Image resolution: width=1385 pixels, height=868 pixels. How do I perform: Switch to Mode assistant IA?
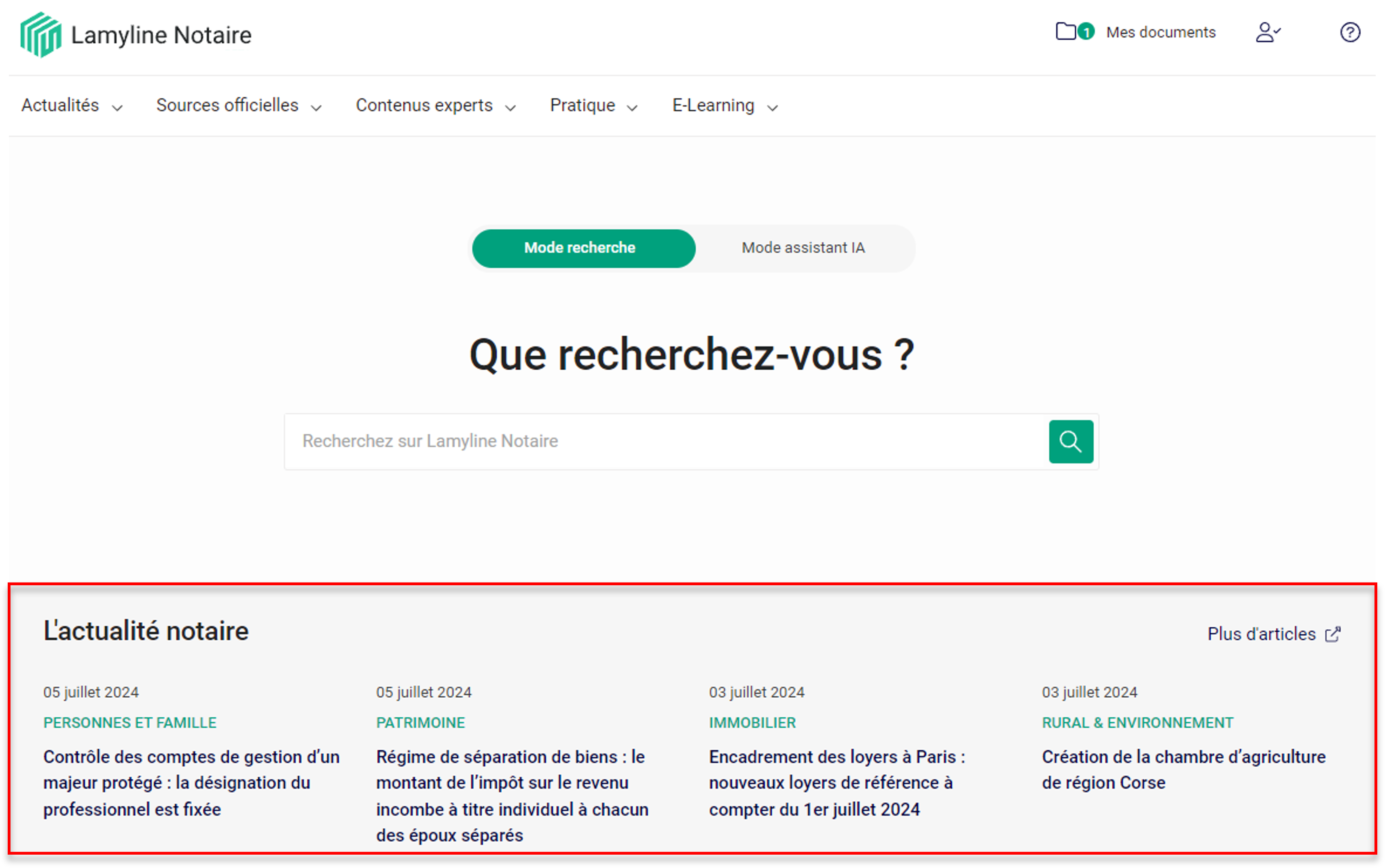[x=803, y=248]
